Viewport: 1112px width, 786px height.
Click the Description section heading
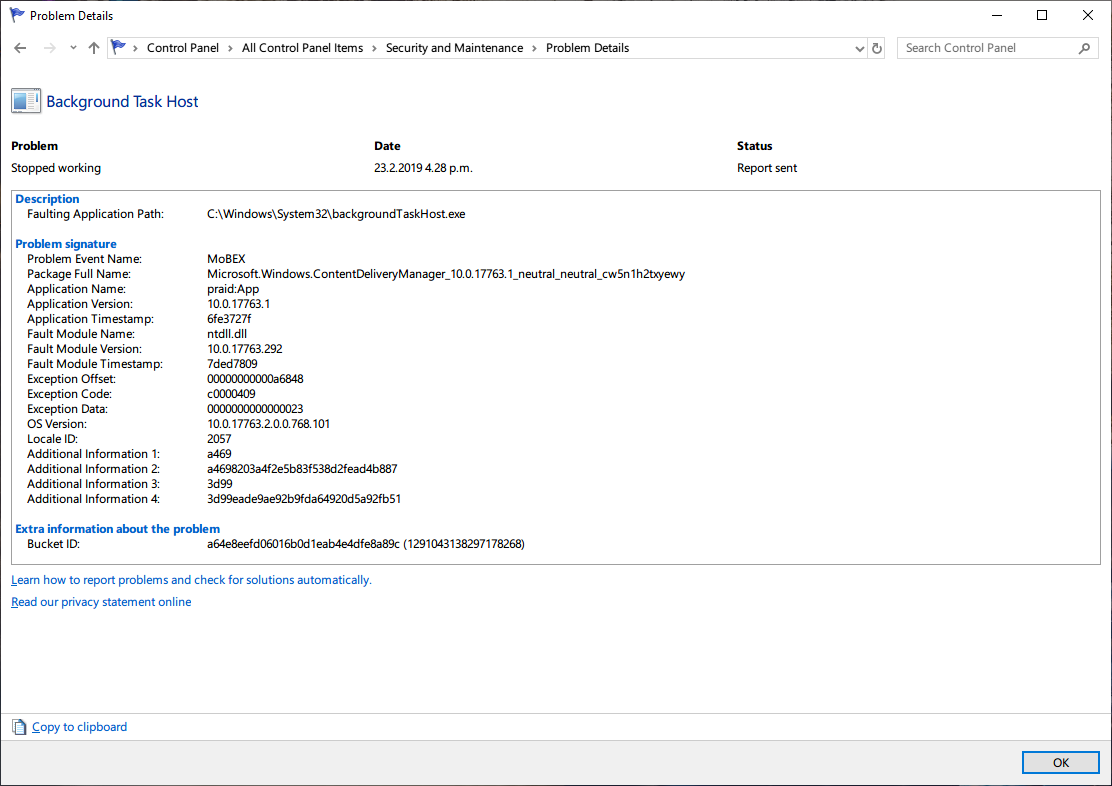(x=48, y=199)
